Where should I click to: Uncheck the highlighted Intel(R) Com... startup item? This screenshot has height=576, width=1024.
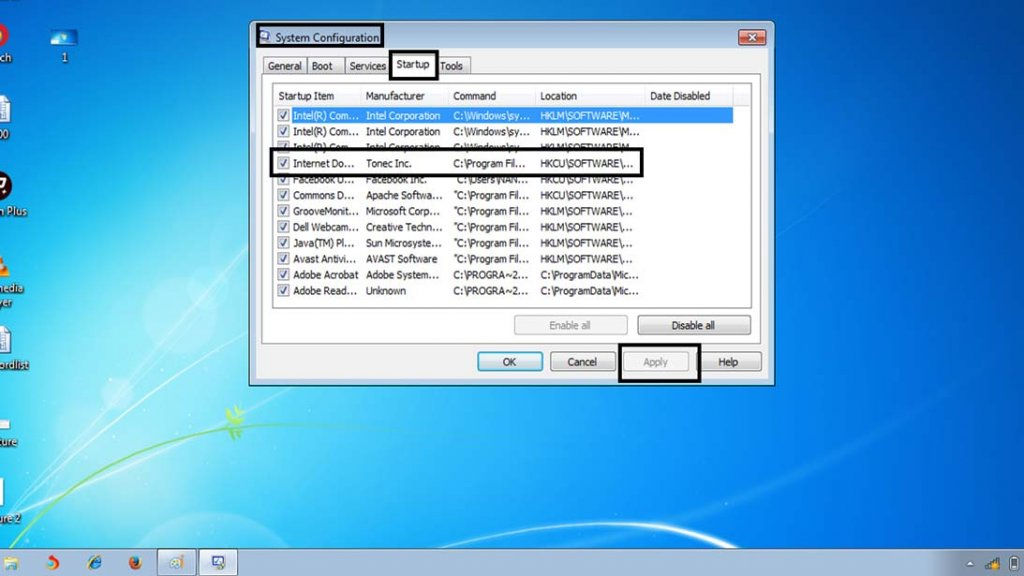click(283, 116)
